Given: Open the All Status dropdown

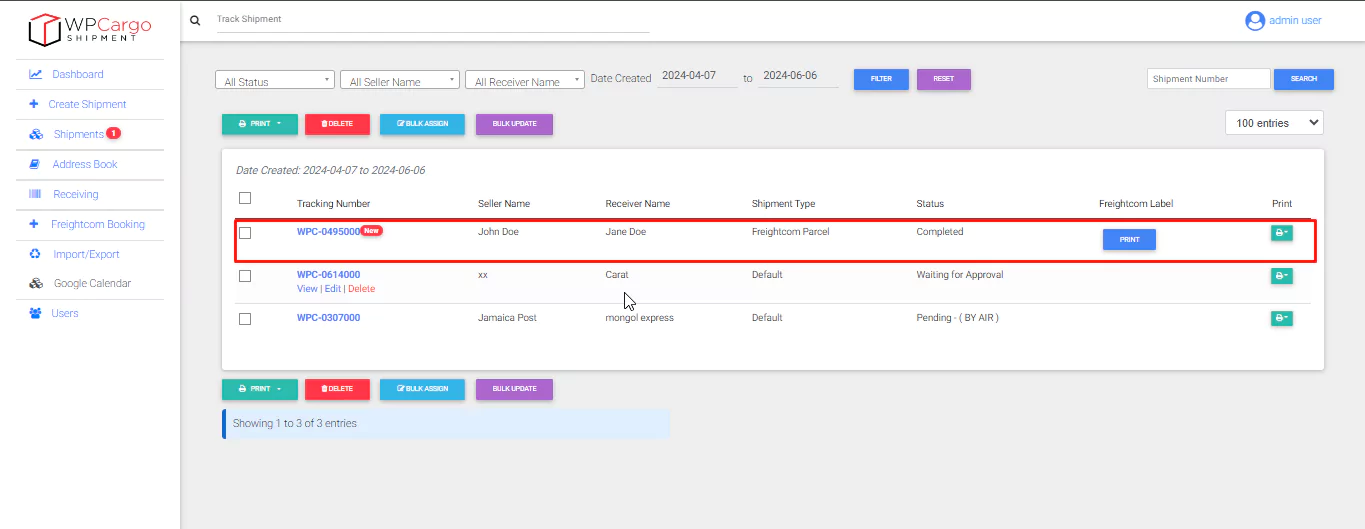Looking at the screenshot, I should (275, 80).
